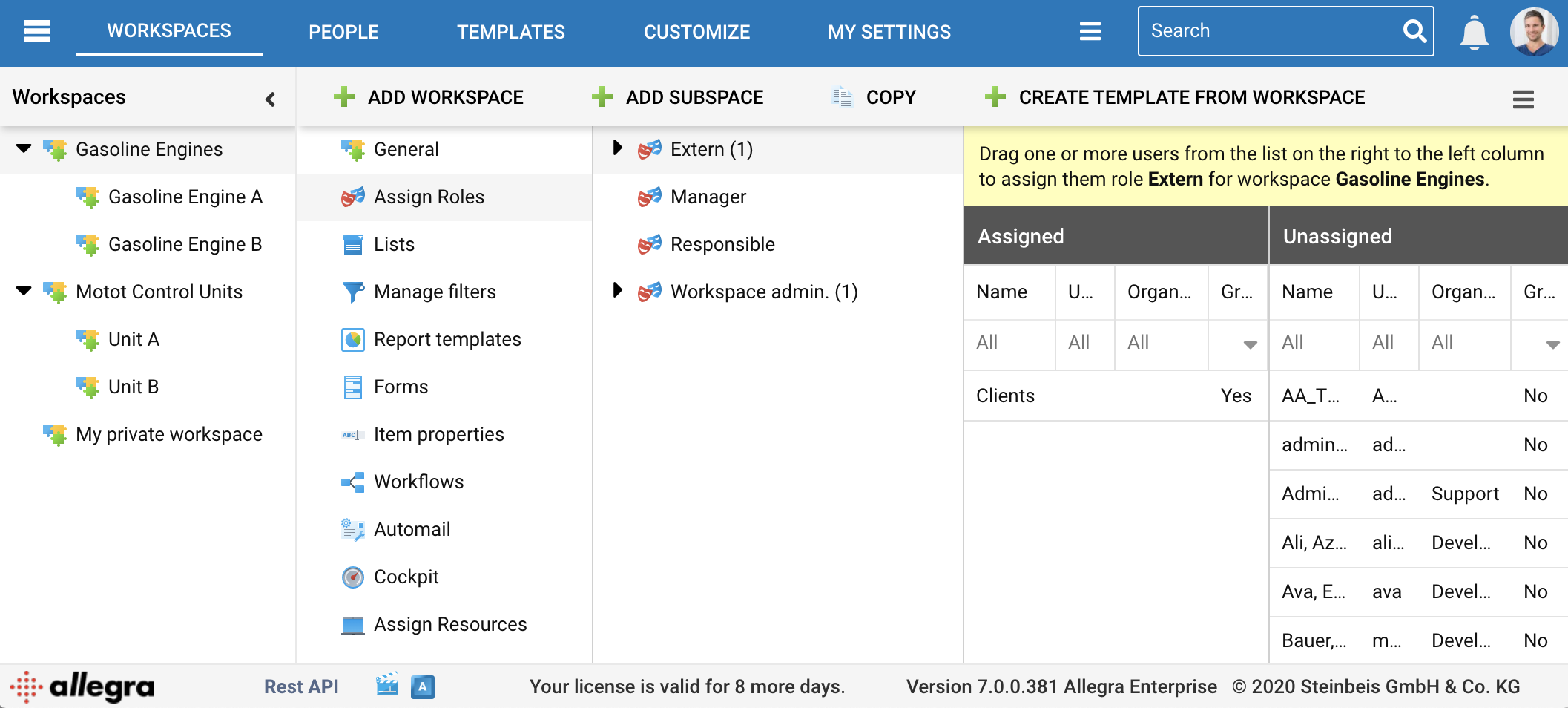Screen dimensions: 1568x708
Task: Expand the Extern role node
Action: 617,148
